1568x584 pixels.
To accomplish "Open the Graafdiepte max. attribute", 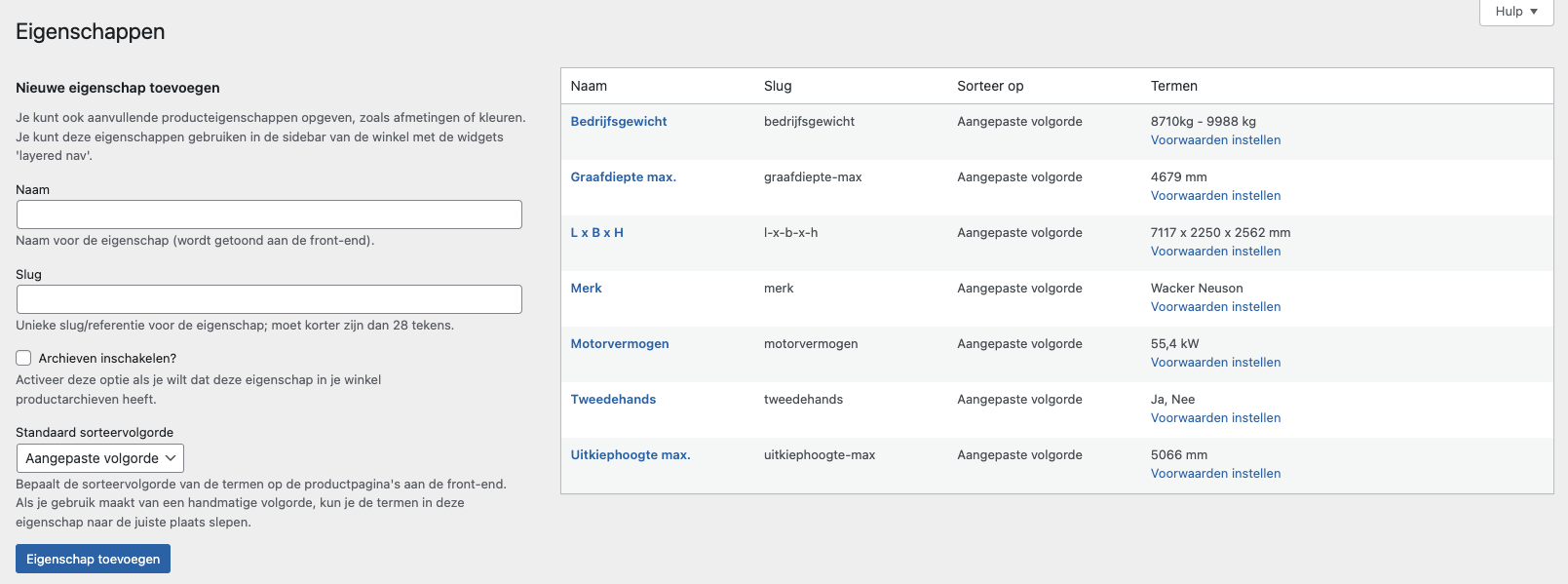I will [x=623, y=177].
